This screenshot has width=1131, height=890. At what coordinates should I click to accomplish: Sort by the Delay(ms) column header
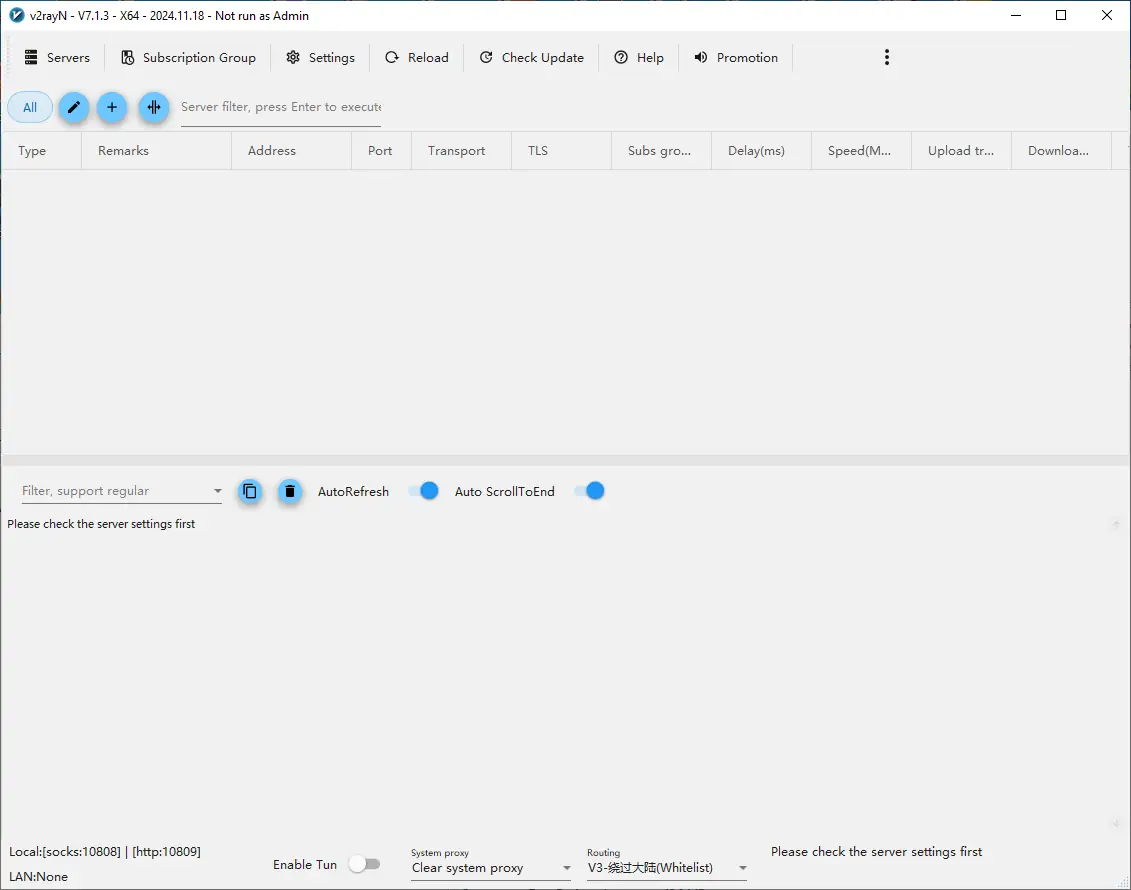click(761, 151)
